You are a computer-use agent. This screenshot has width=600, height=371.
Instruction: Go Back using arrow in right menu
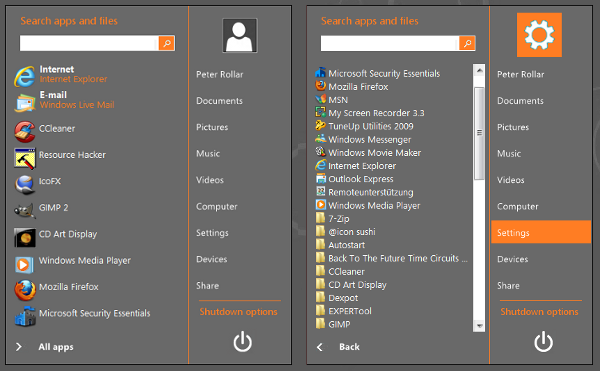[320, 347]
